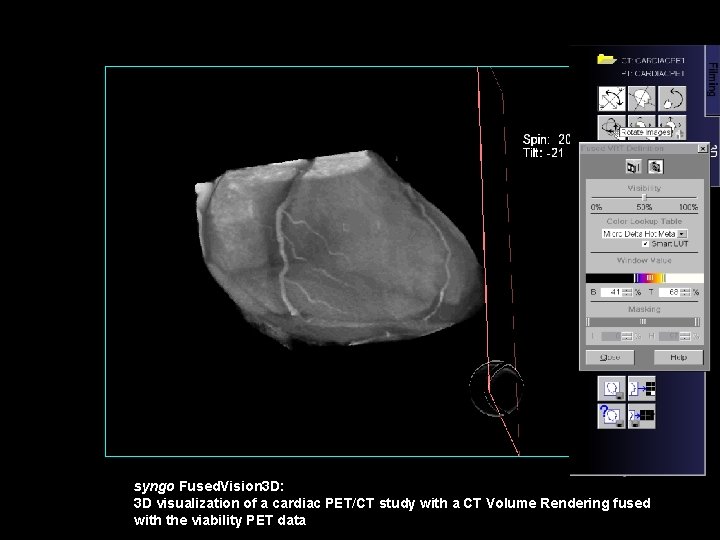Click the heart-shaped orientation icon beside tooltip

coord(611,126)
